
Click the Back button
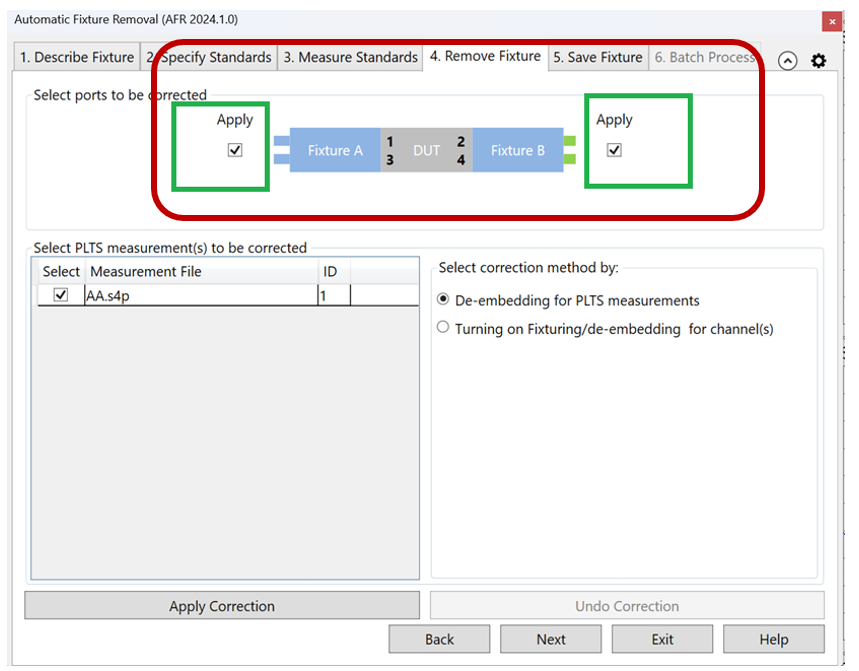(439, 639)
